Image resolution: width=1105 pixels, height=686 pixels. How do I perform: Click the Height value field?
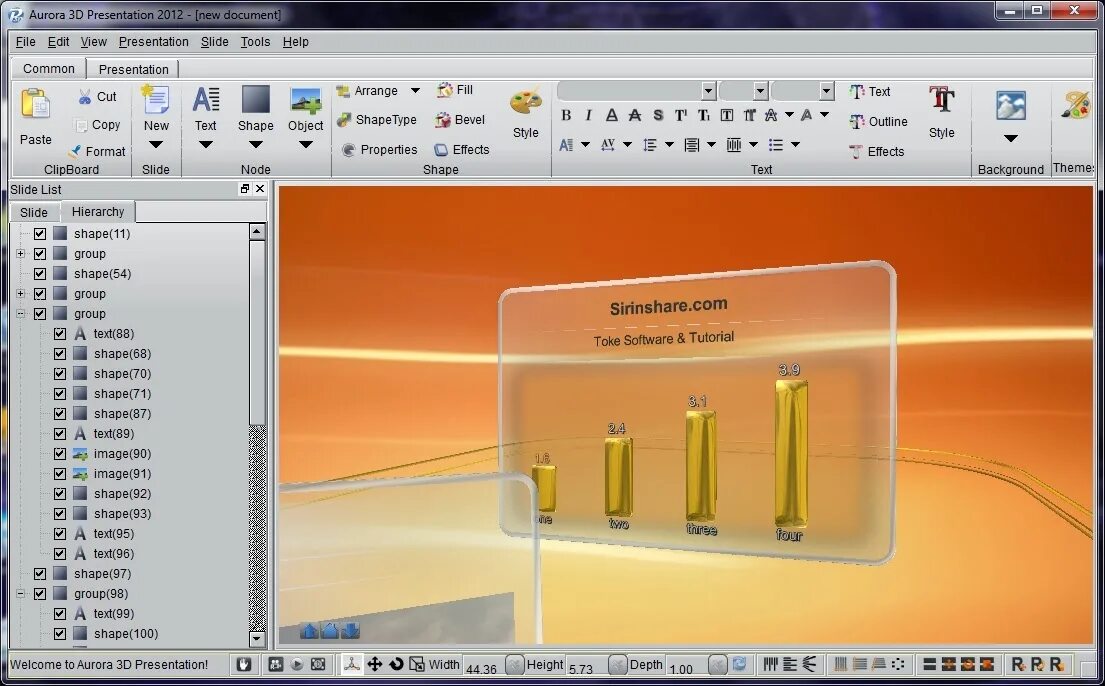point(585,665)
